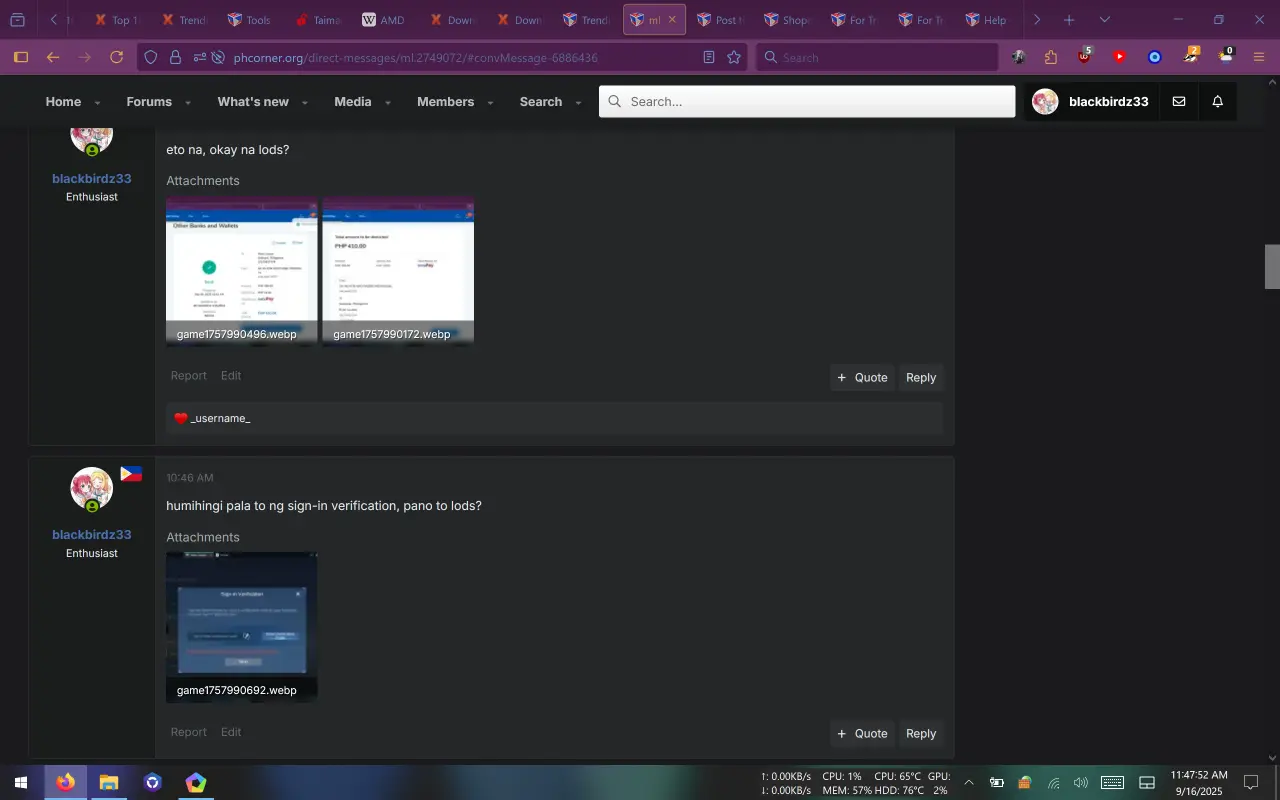1280x800 pixels.
Task: Open the Media menu item
Action: [x=353, y=101]
